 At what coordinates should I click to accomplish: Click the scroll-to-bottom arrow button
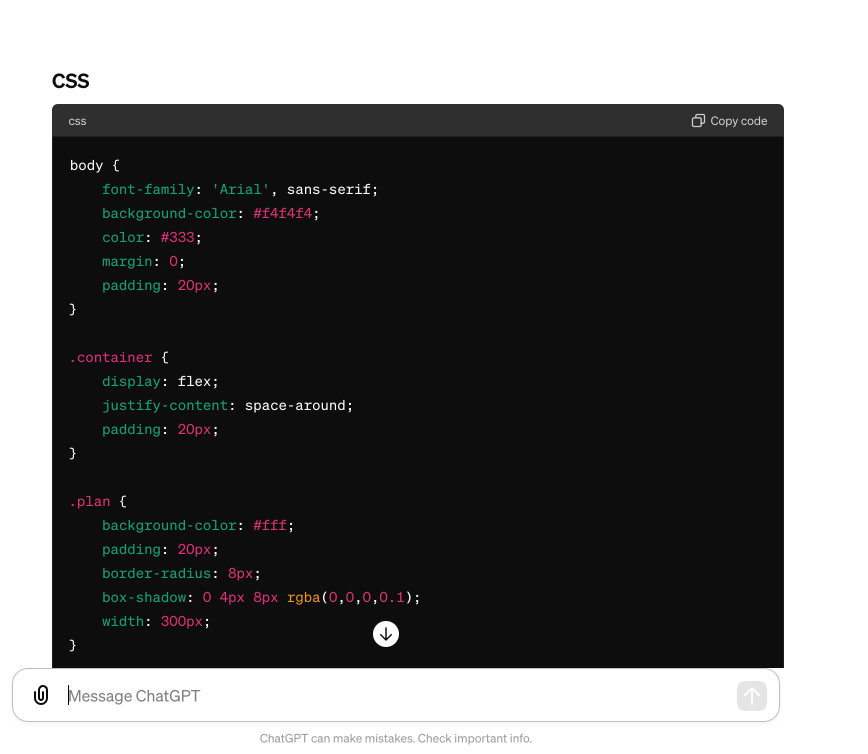click(x=386, y=634)
